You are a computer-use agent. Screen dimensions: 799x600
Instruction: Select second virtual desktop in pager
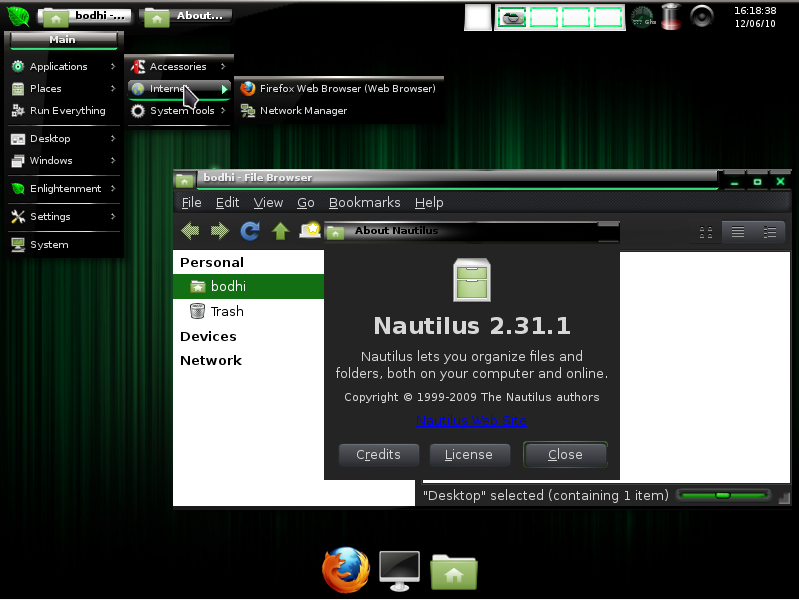[544, 18]
